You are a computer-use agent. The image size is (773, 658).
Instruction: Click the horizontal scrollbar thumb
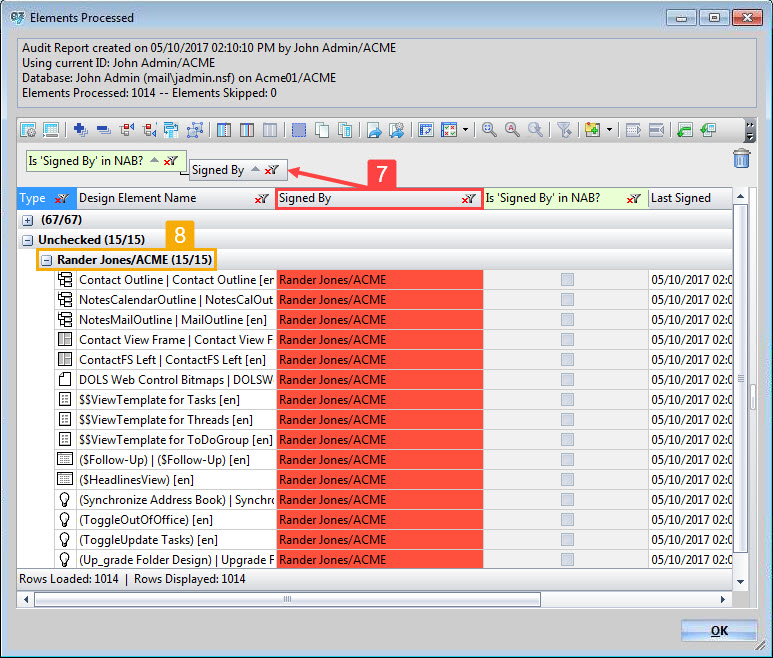(287, 600)
